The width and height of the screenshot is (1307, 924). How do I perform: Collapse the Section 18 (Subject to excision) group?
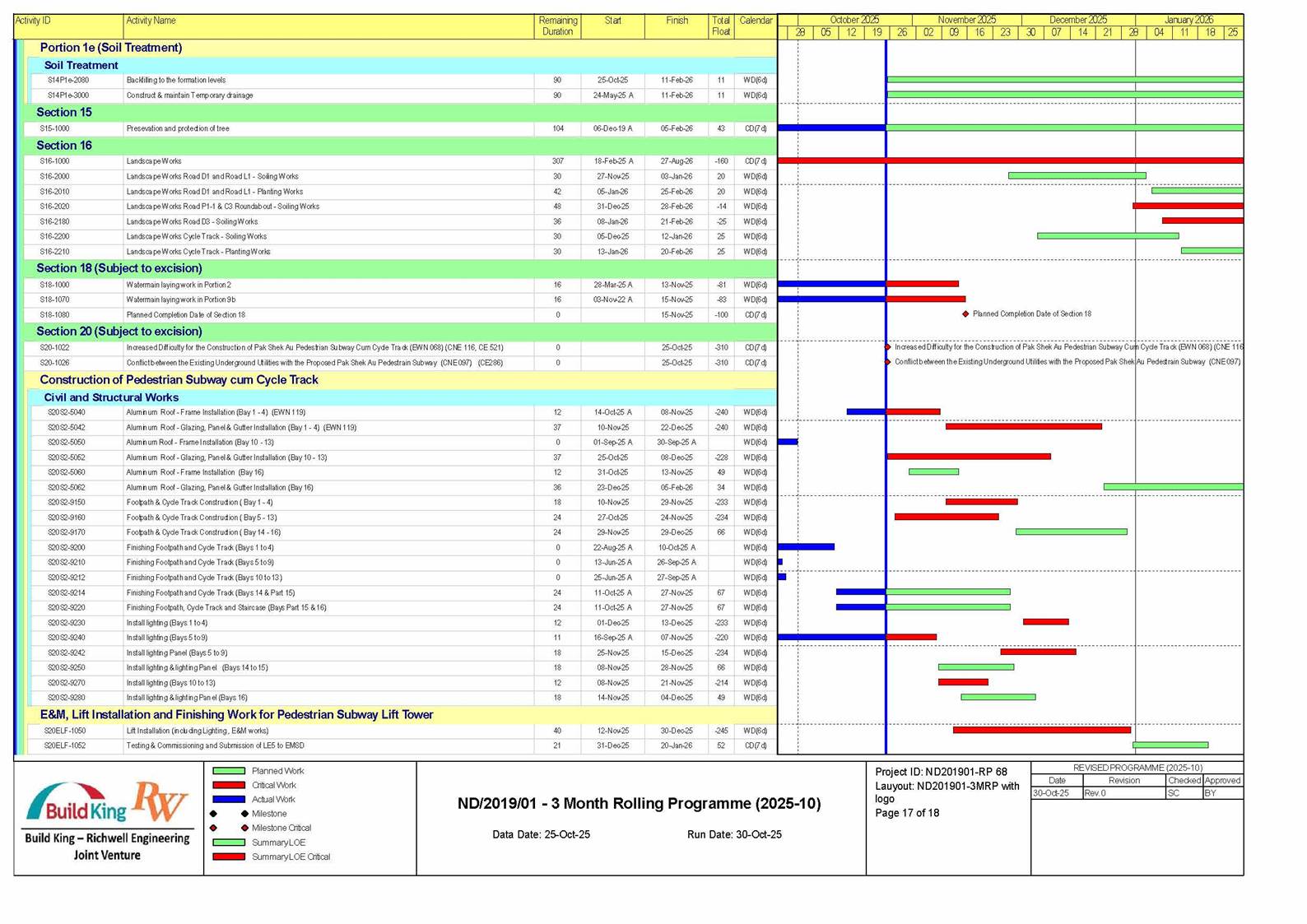tap(119, 268)
